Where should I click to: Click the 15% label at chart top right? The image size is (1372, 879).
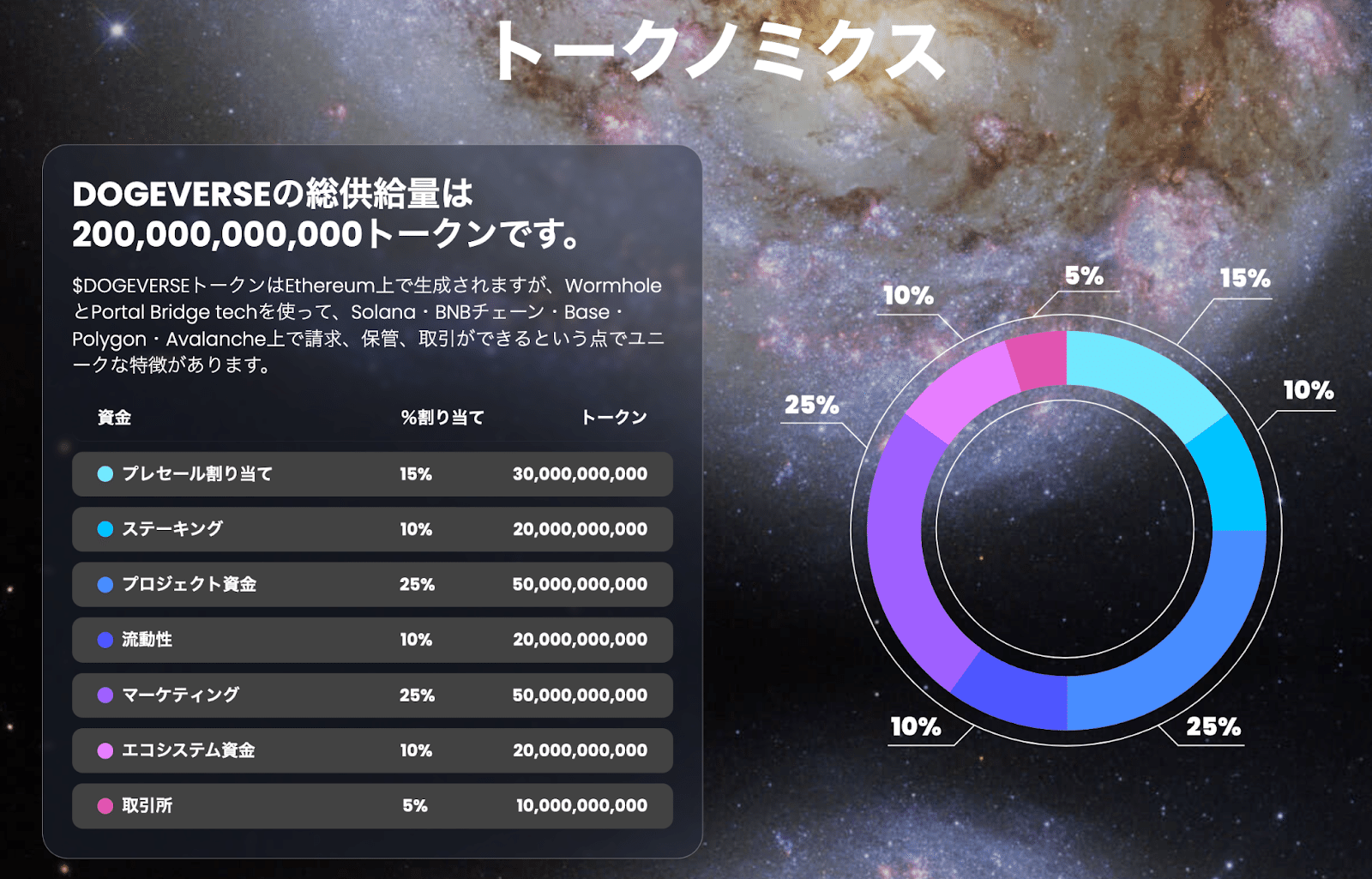[x=1245, y=279]
